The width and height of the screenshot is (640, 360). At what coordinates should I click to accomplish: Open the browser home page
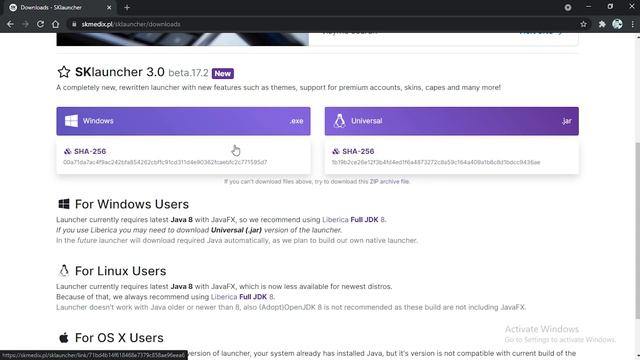[x=56, y=24]
